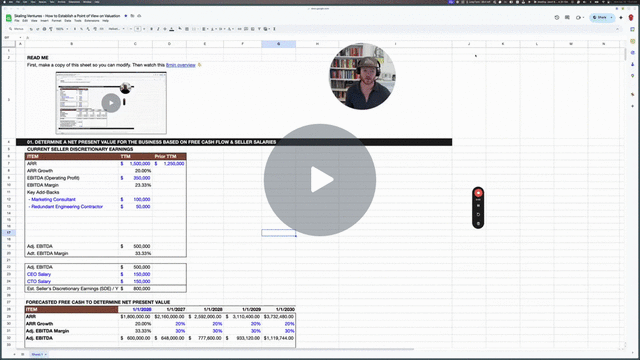Click the pause button on recording widget
Viewport: 640px width, 360px height.
click(x=478, y=206)
